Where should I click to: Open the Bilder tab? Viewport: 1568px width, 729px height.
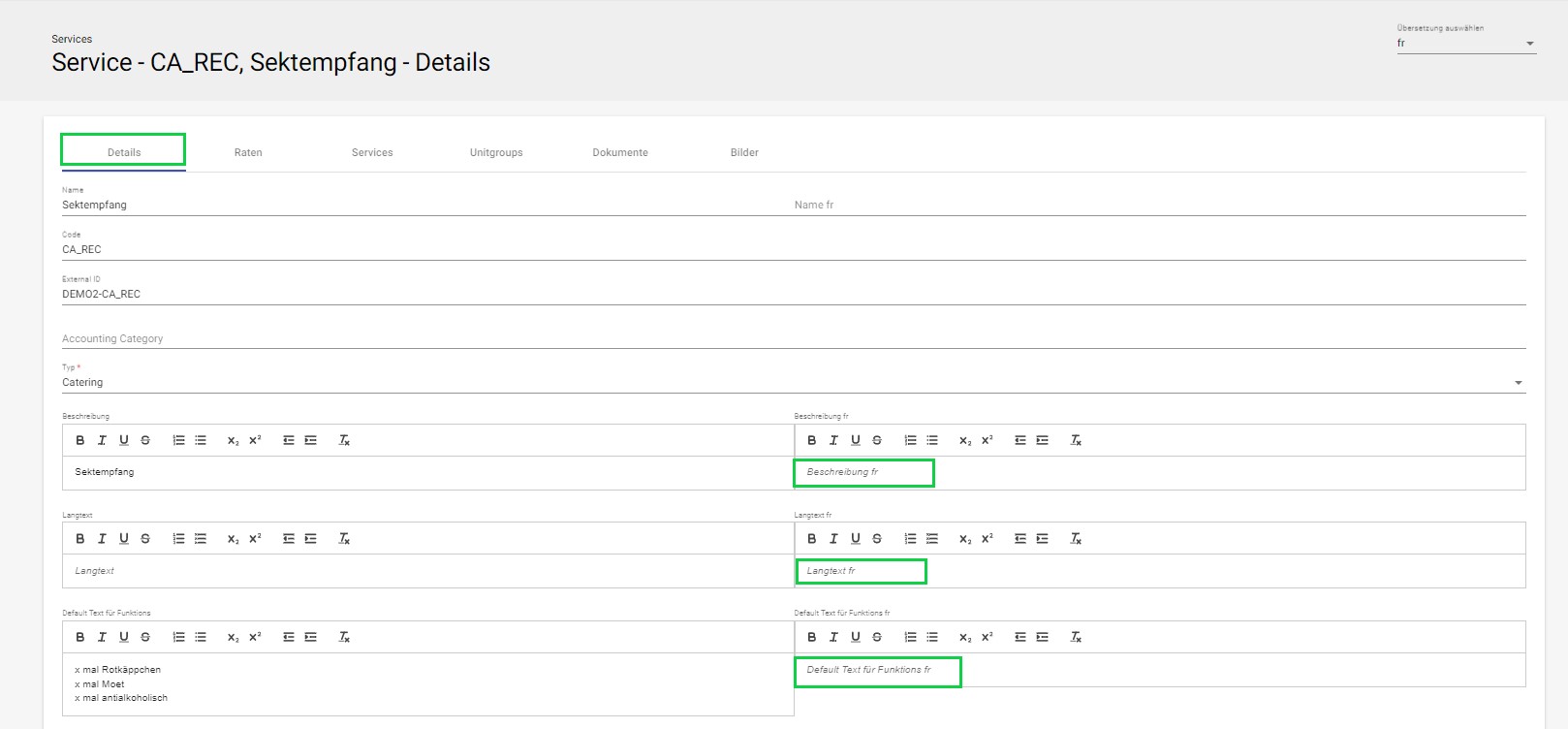click(744, 152)
